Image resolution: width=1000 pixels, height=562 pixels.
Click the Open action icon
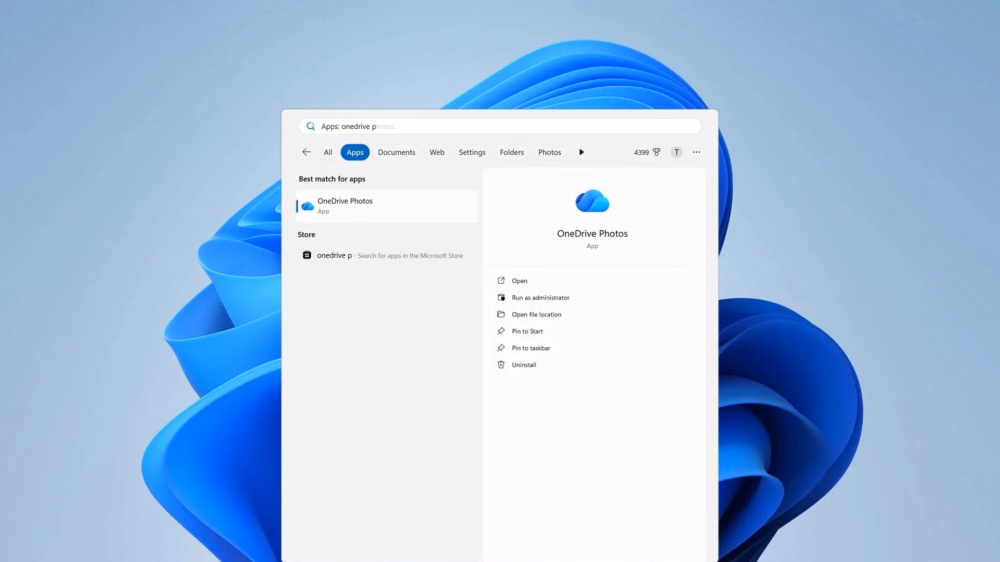[x=501, y=281]
